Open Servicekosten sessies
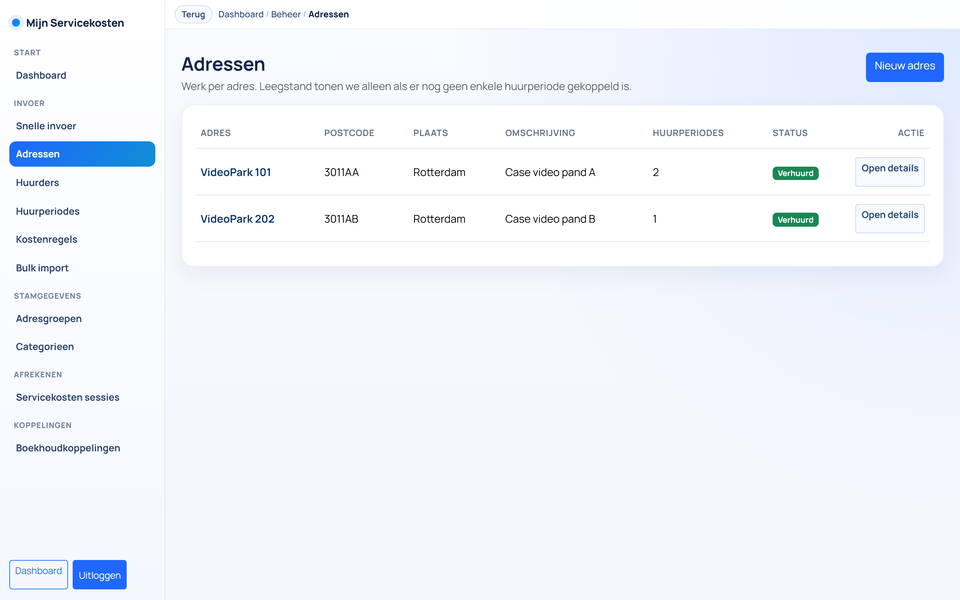Image resolution: width=960 pixels, height=600 pixels. coord(67,397)
